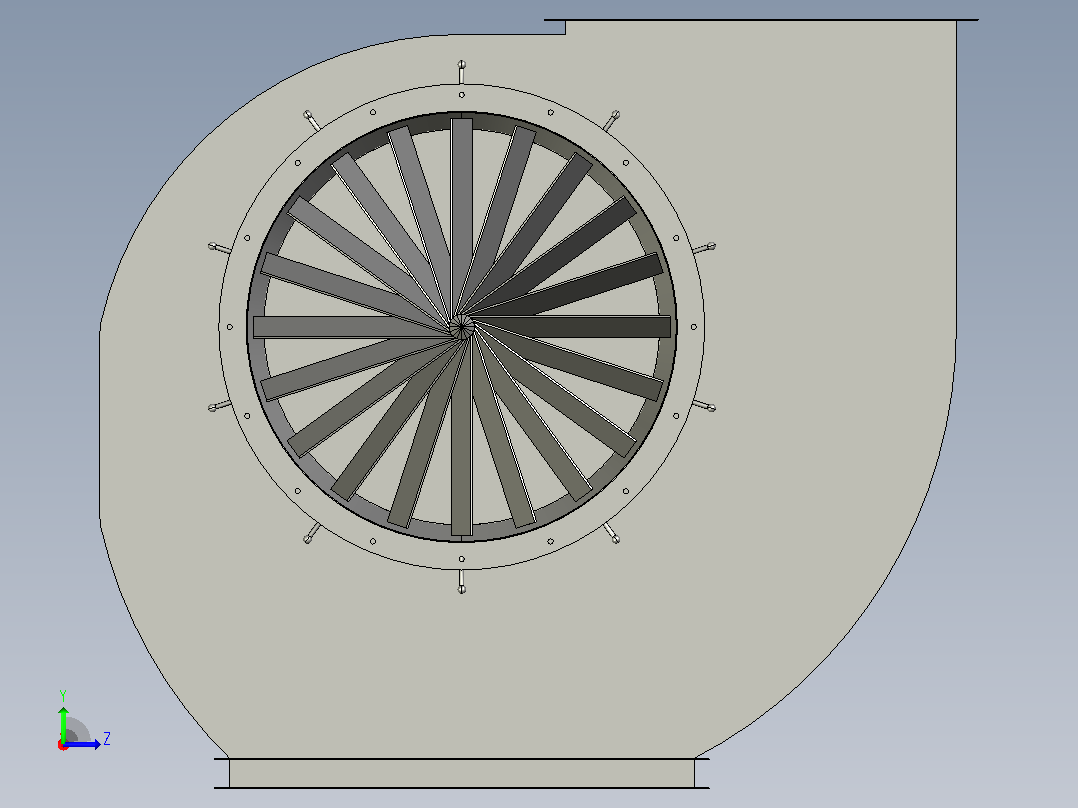Select the impeller blade pointing straight up

point(462,217)
